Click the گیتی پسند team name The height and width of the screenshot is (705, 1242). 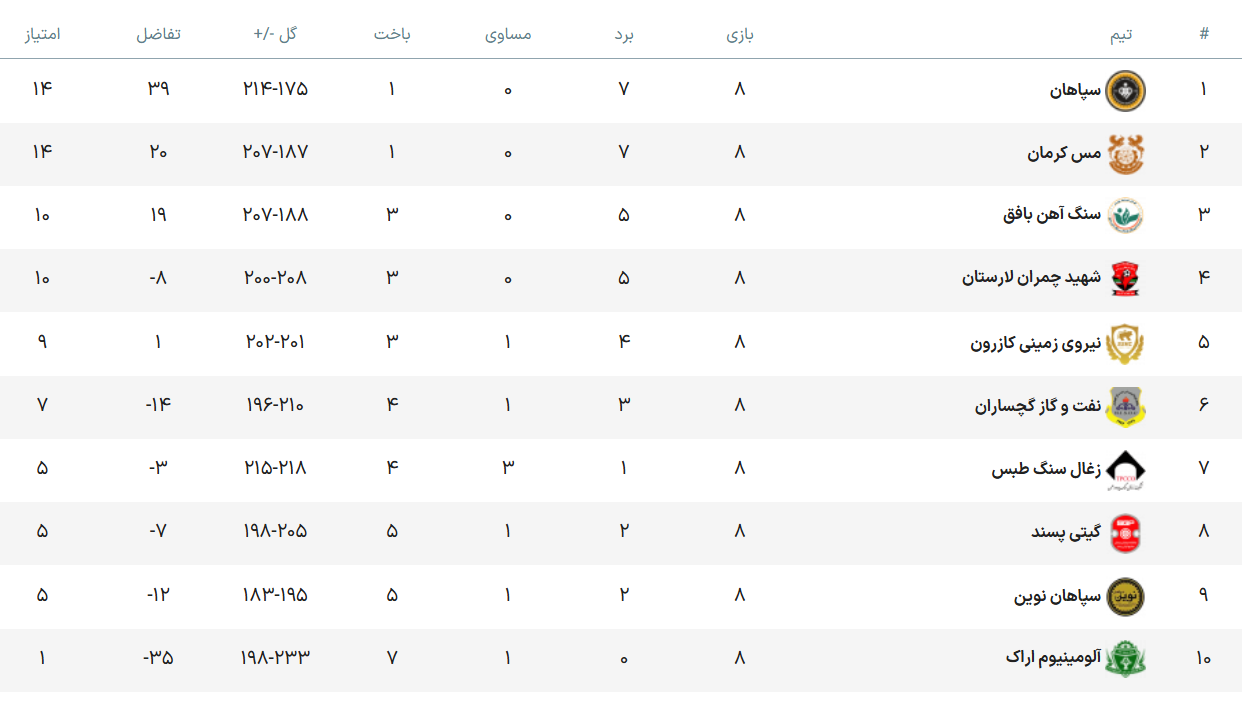pyautogui.click(x=1066, y=532)
